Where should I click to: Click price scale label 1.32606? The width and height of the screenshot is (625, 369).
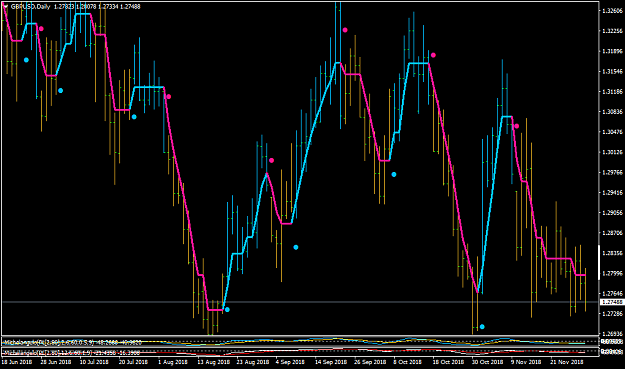612,11
